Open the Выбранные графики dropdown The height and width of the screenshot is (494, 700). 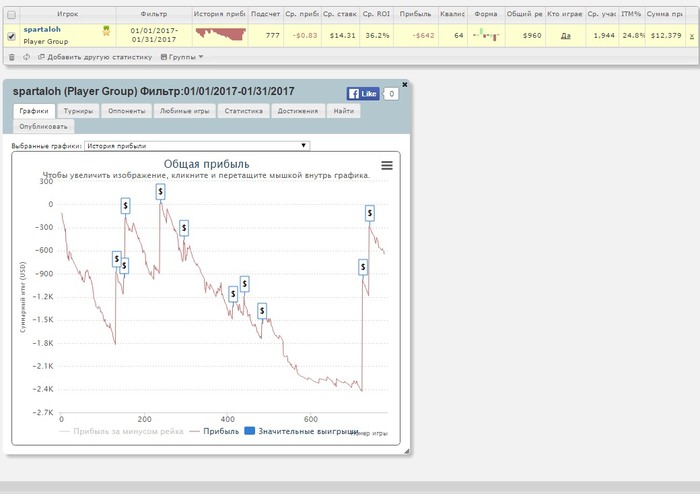tap(197, 145)
